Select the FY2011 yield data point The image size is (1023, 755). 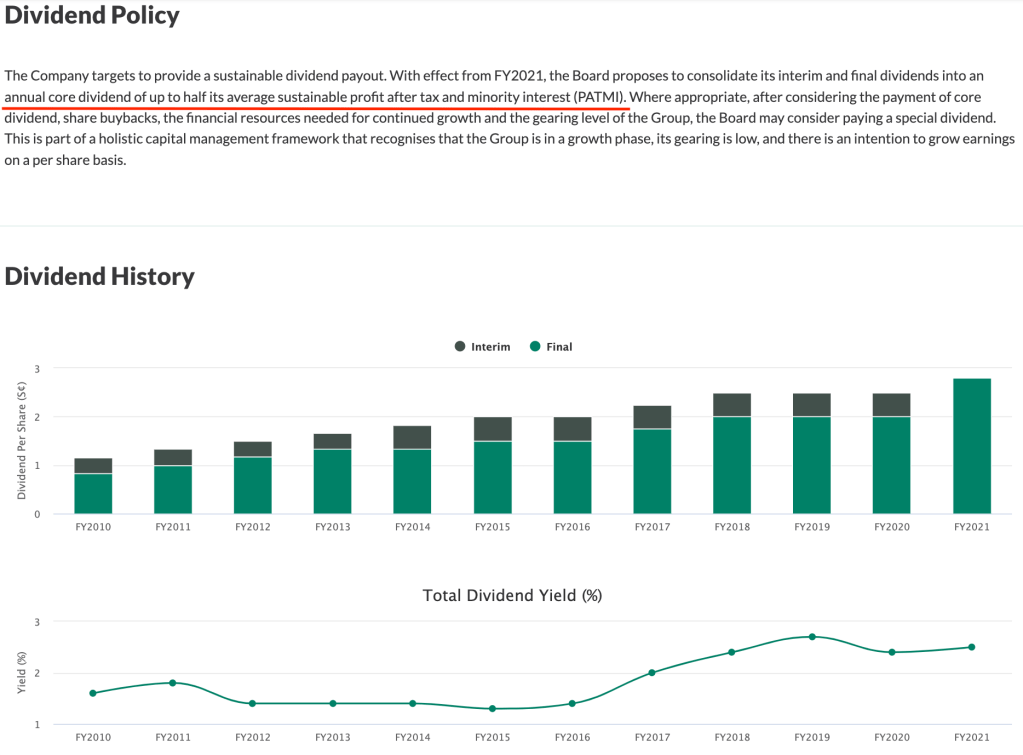click(173, 683)
